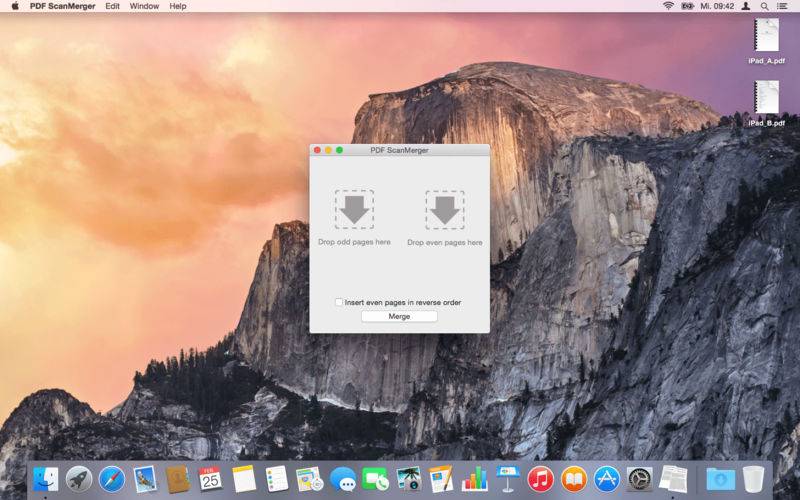Open the Apple menu
Screen dimensions: 800x500
pos(15,6)
